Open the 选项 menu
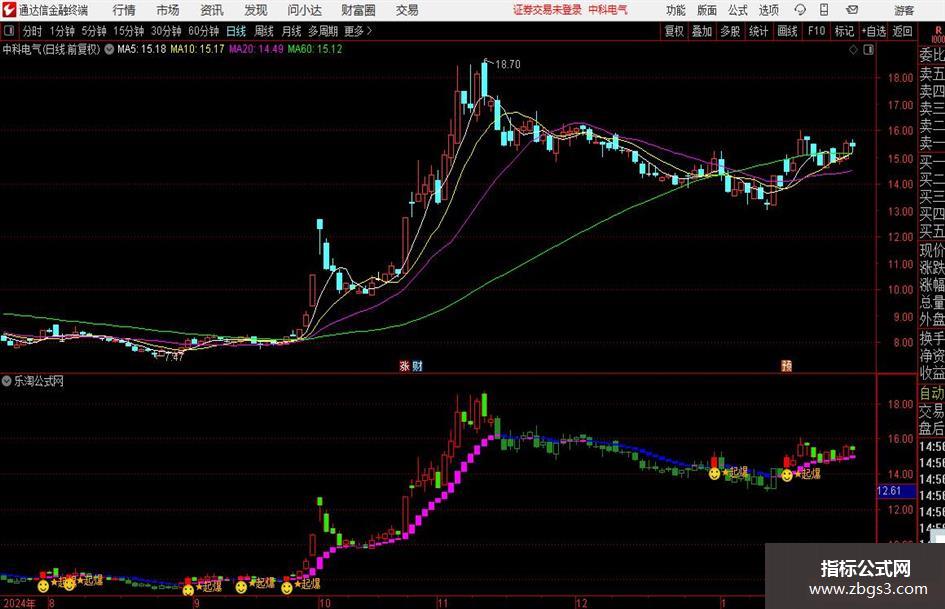This screenshot has width=945, height=609. coord(769,10)
